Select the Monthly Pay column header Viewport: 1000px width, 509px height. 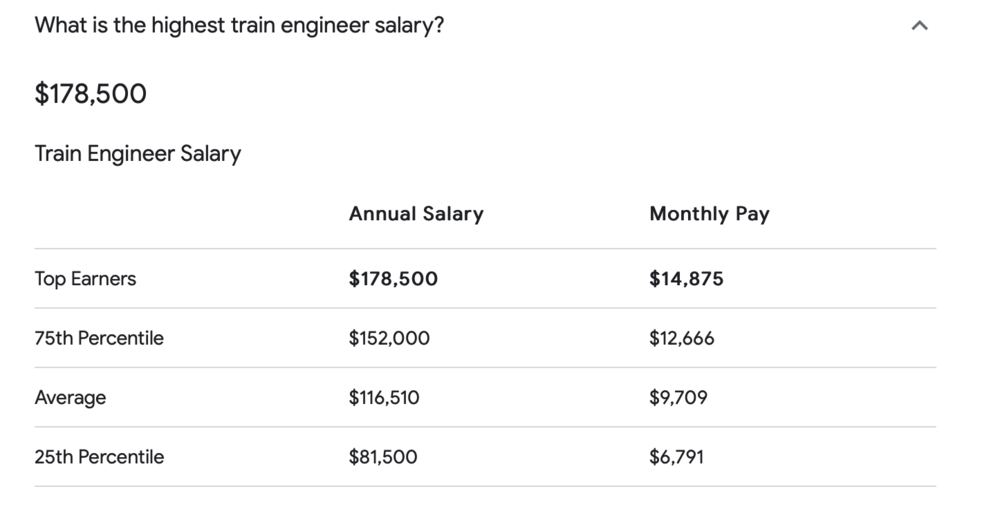(709, 213)
